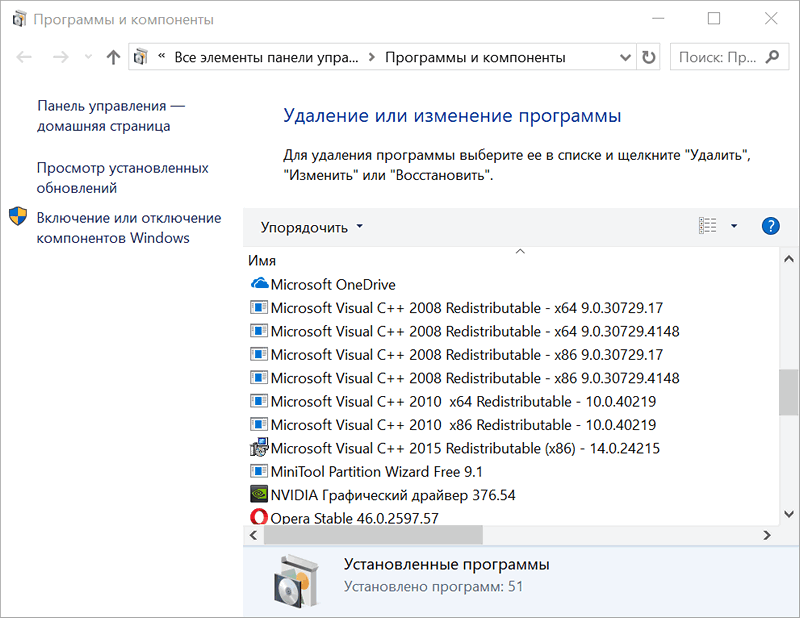This screenshot has width=800, height=618.
Task: Click icon of Visual C++ 2008 x64 9.0.30729.17
Action: (x=259, y=307)
